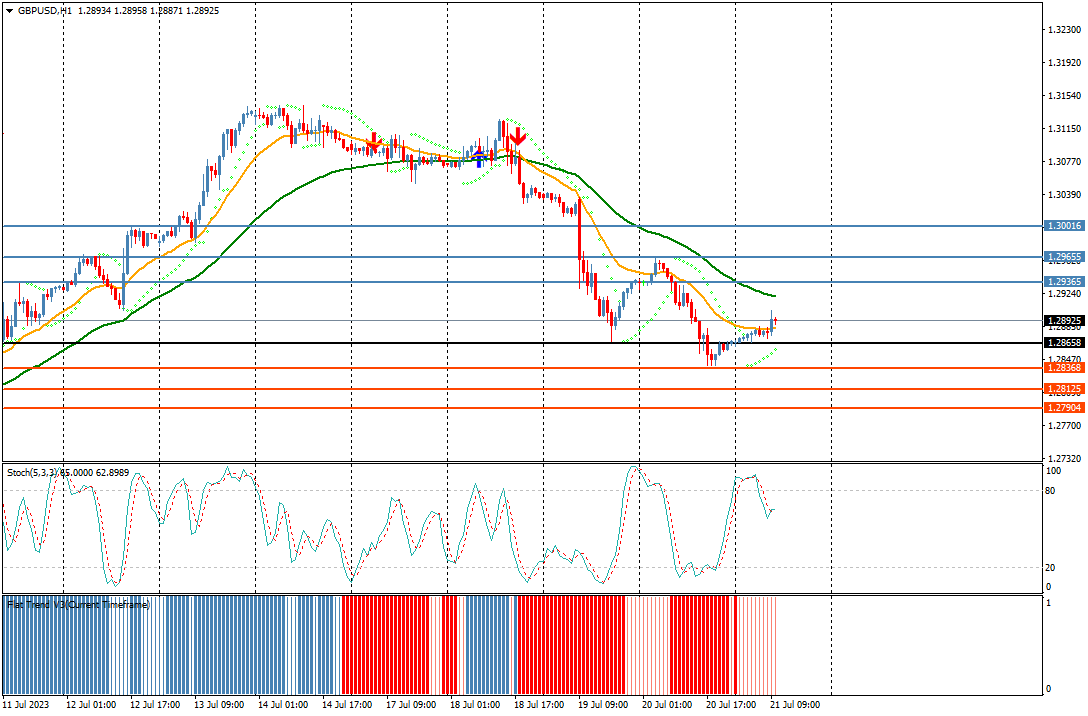This screenshot has width=1088, height=716.
Task: Click the 1.29240 price axis value
Action: [1064, 294]
